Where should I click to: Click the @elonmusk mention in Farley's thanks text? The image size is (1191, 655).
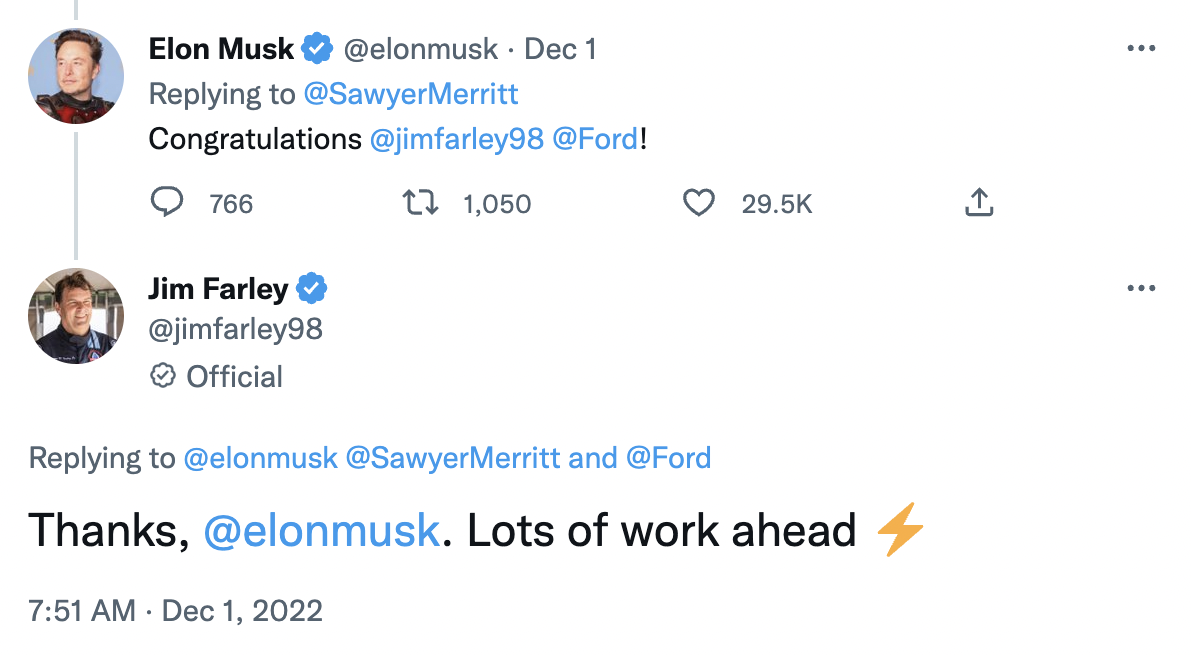pos(321,530)
